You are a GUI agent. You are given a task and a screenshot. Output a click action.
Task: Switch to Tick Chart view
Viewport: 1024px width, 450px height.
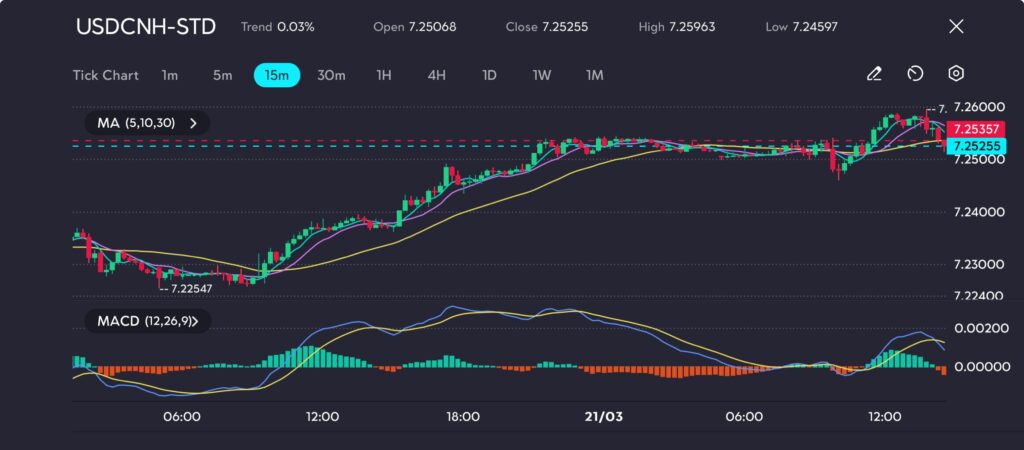click(105, 75)
